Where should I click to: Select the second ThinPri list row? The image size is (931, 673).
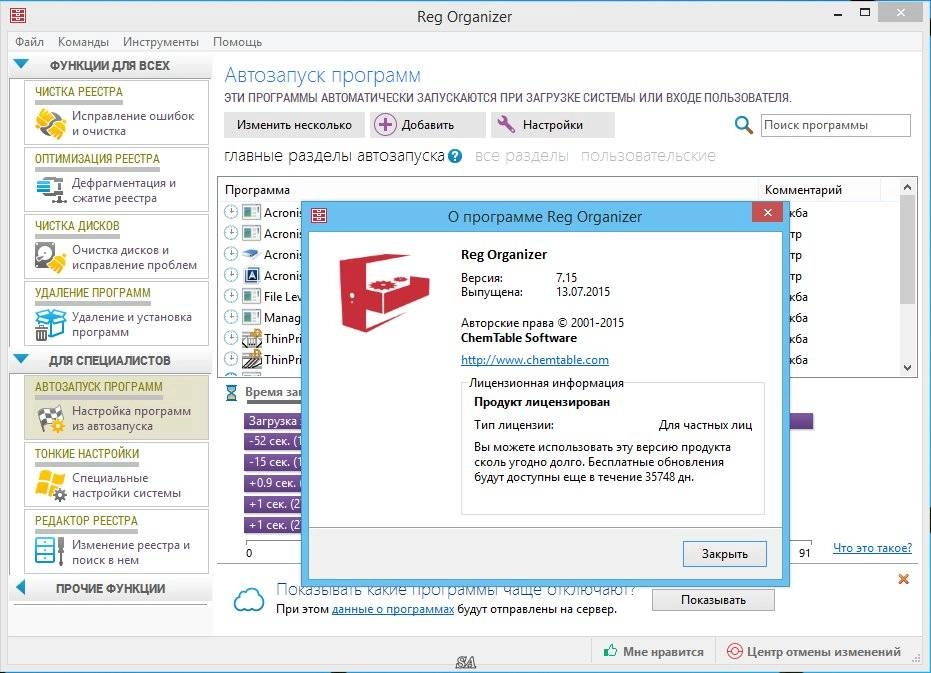(261, 359)
